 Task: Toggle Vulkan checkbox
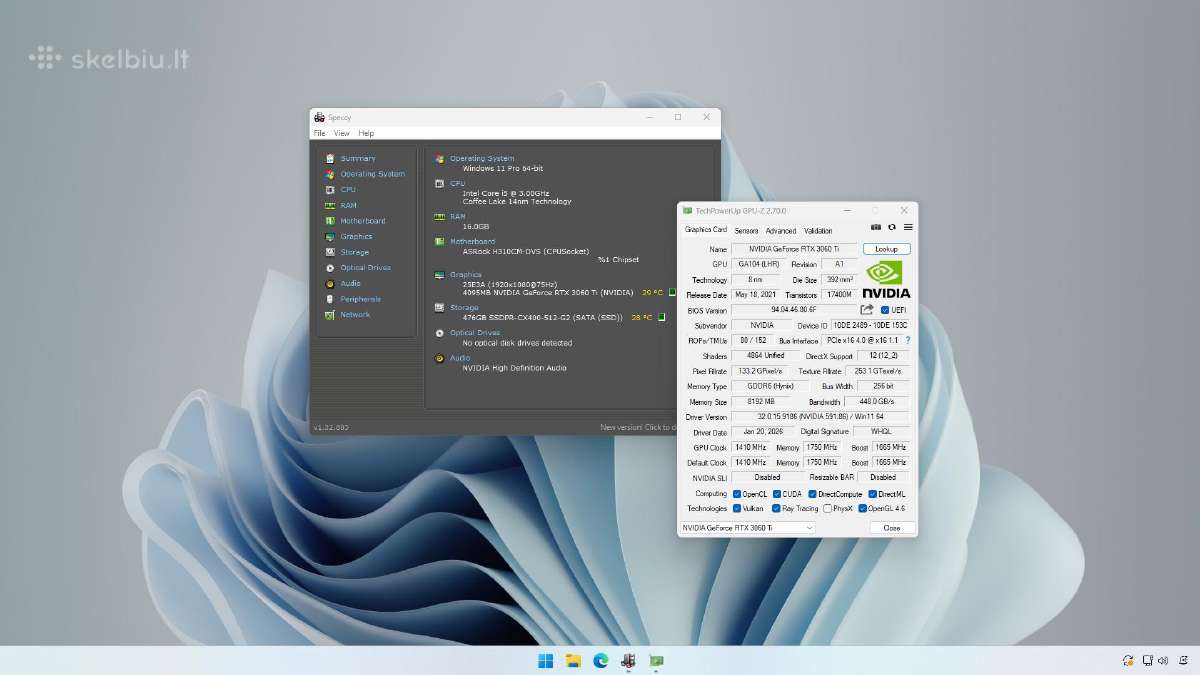(737, 508)
